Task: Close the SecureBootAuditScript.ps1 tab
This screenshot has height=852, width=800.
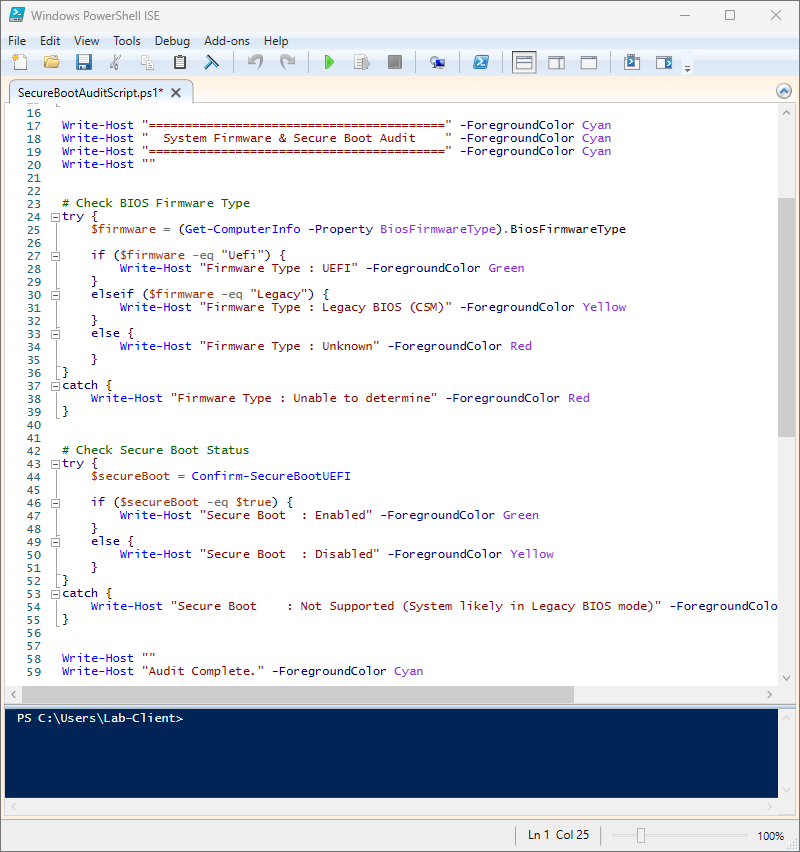Action: [175, 92]
